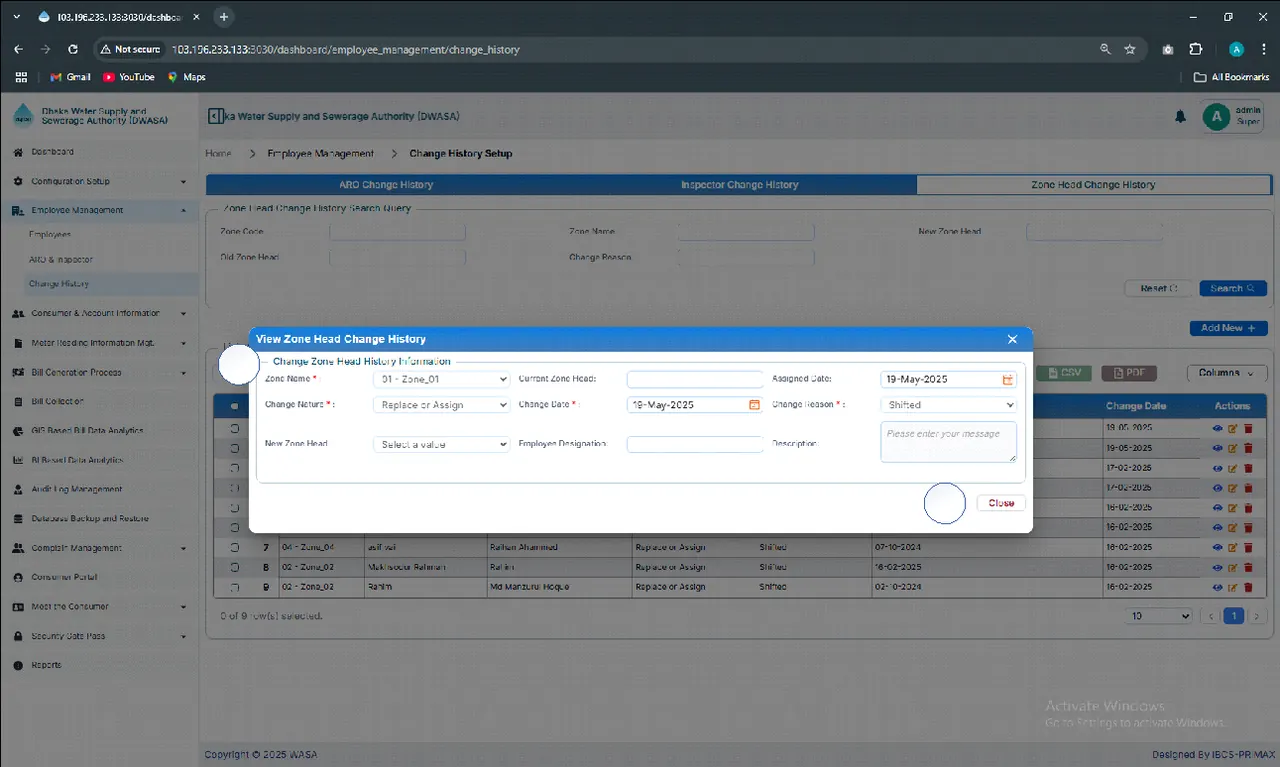
Task: Tick the checkbox for row 9
Action: (235, 587)
